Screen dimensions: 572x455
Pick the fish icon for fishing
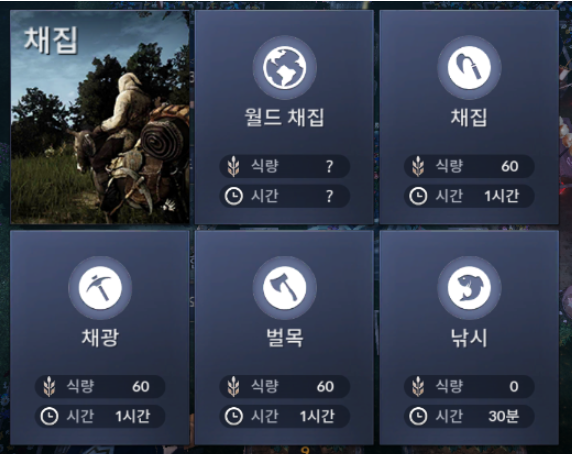pyautogui.click(x=469, y=288)
